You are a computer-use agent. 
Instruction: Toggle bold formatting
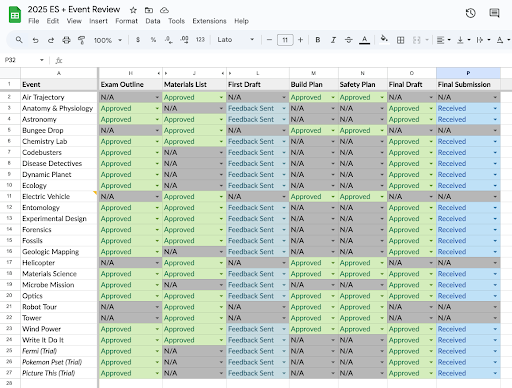click(x=318, y=40)
